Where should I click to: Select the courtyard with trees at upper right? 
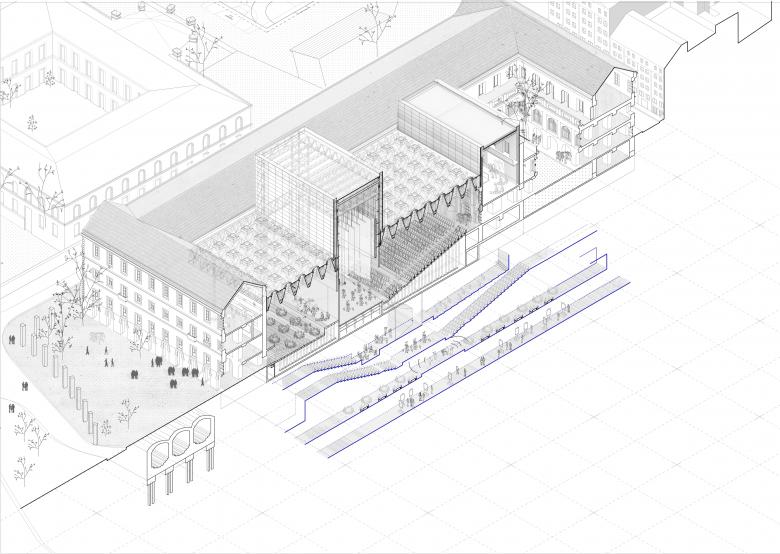coord(520,100)
